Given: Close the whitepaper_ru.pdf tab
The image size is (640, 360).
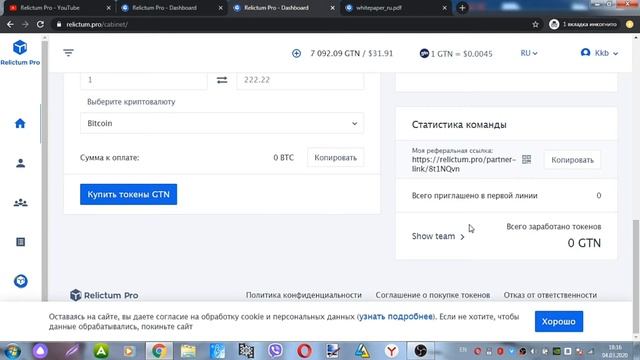Looking at the screenshot, I should (444, 8).
